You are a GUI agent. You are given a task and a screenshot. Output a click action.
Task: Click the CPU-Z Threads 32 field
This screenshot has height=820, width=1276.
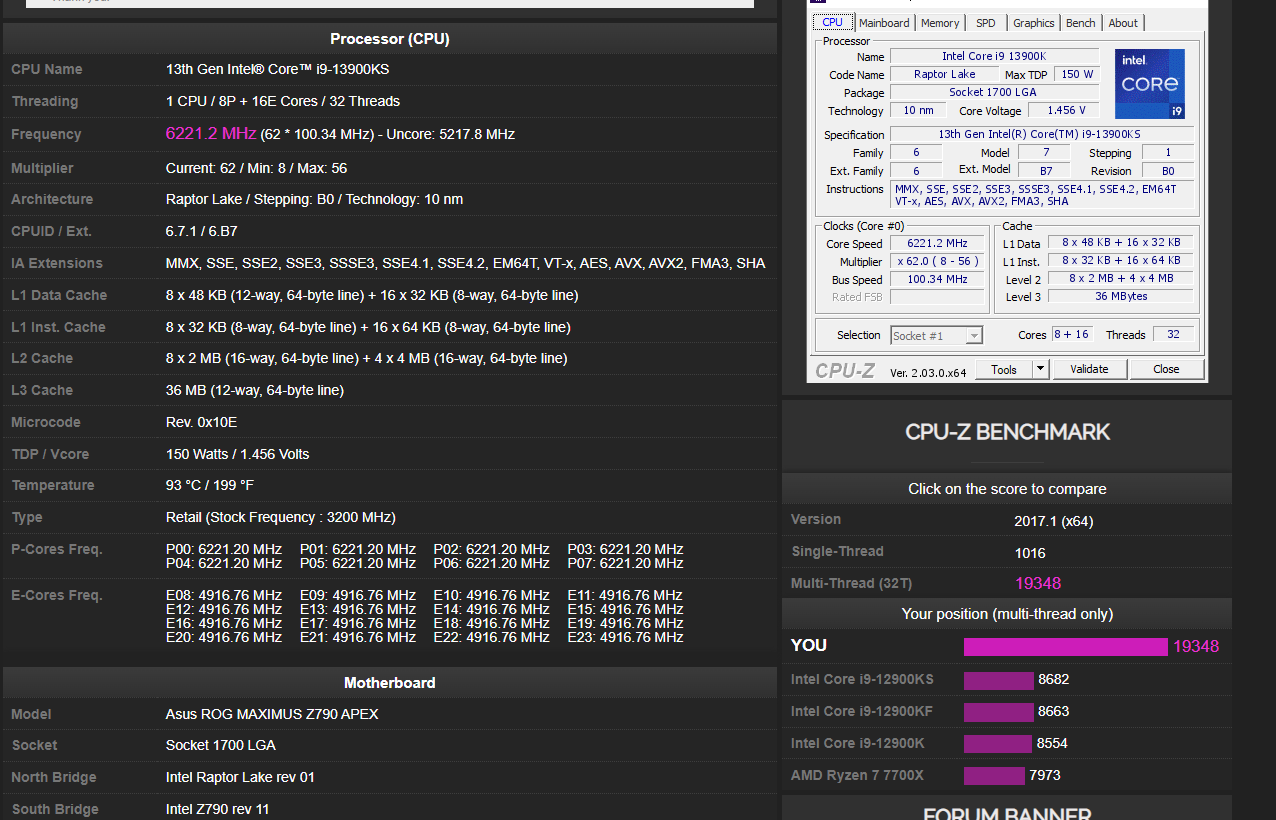point(1173,334)
